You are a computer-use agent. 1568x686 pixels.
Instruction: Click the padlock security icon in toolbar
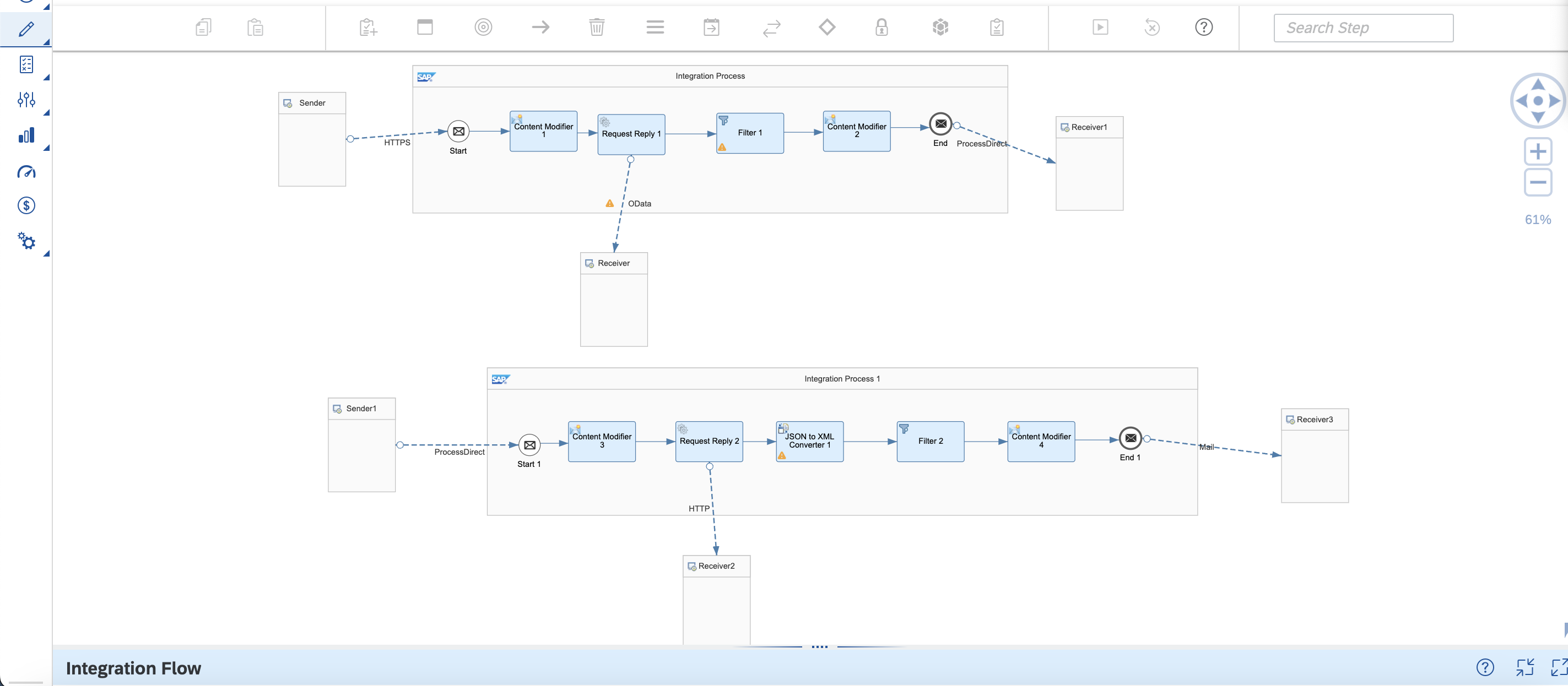pos(882,28)
